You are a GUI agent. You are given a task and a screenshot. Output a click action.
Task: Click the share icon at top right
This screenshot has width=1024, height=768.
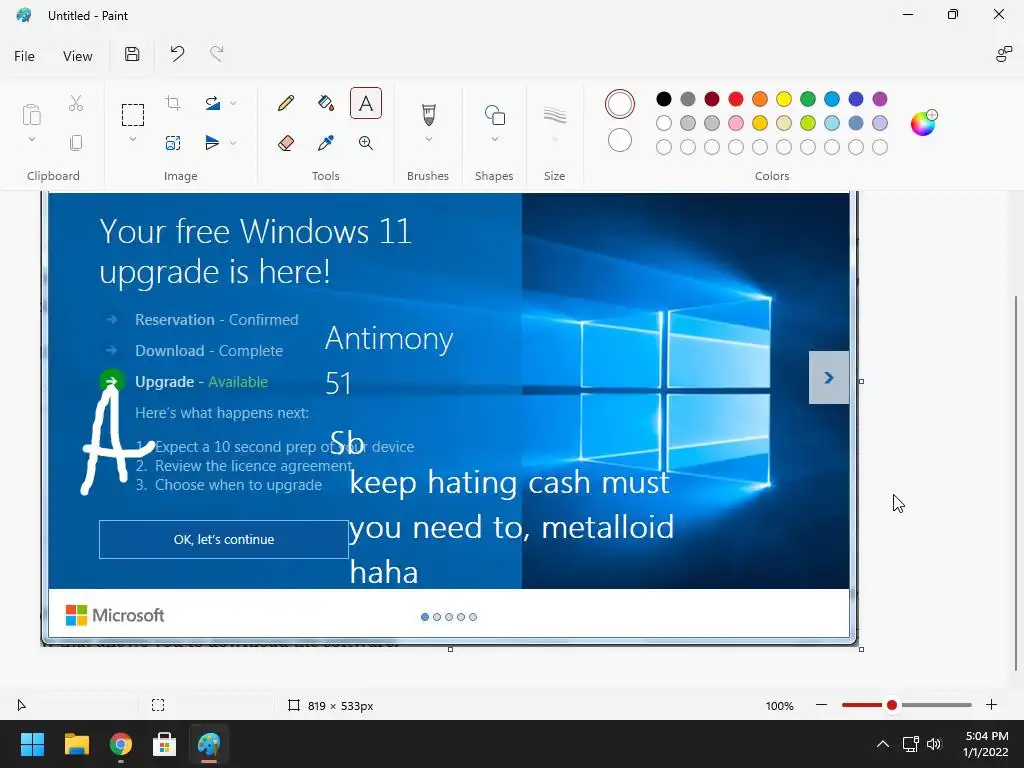coord(1003,55)
